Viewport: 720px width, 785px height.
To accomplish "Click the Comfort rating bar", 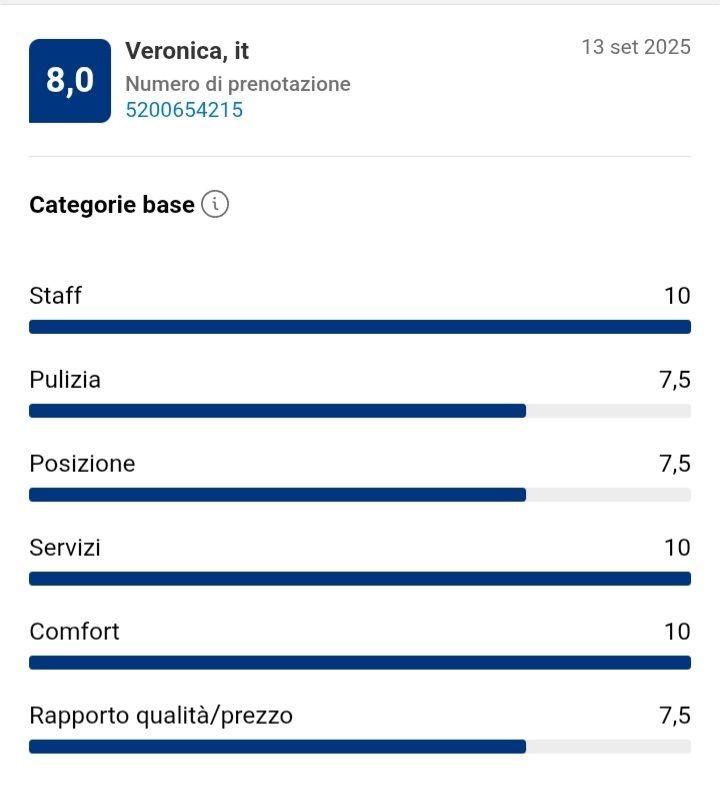I will (360, 663).
